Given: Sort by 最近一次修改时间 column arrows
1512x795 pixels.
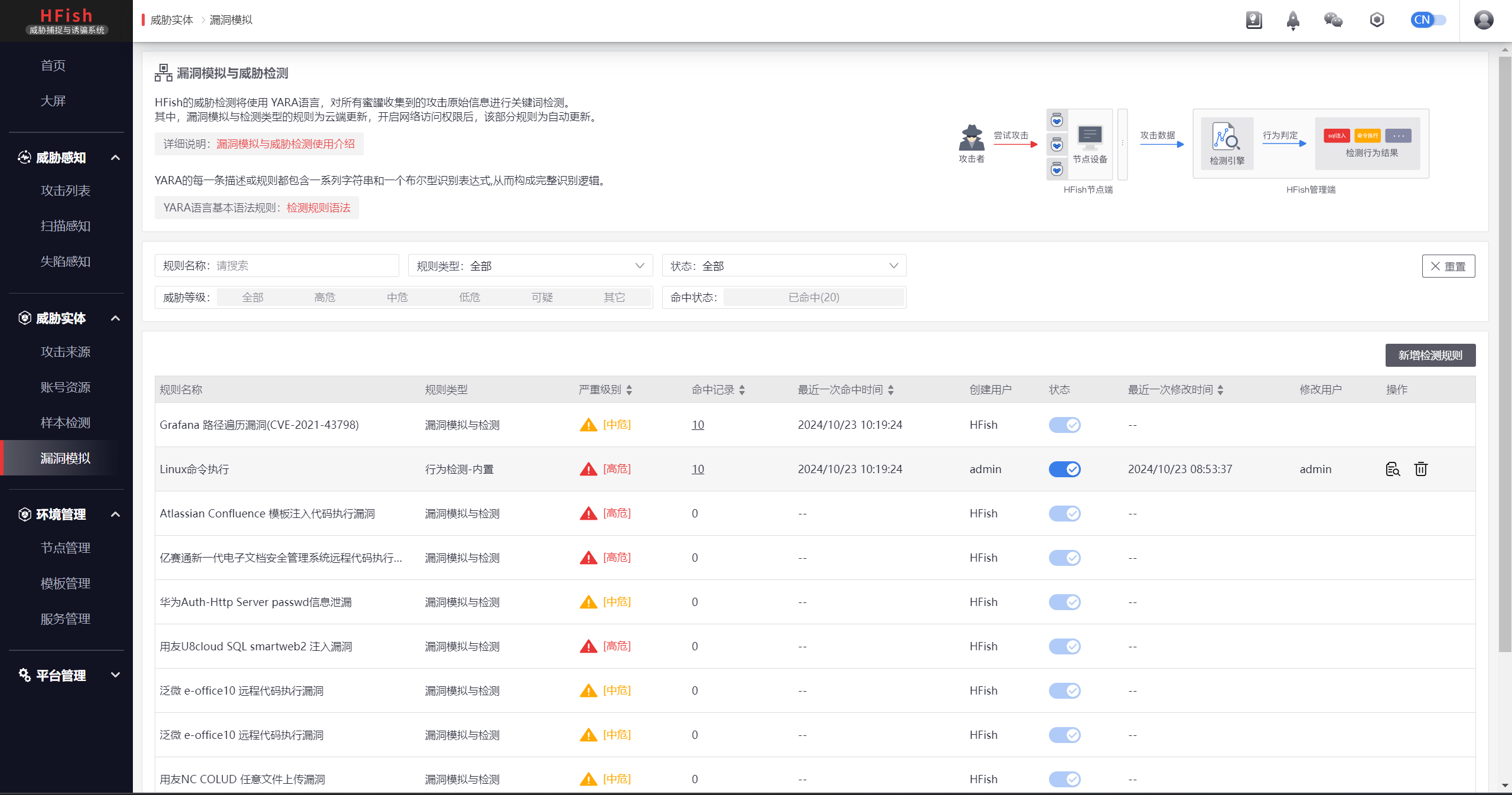Looking at the screenshot, I should click(x=1220, y=390).
